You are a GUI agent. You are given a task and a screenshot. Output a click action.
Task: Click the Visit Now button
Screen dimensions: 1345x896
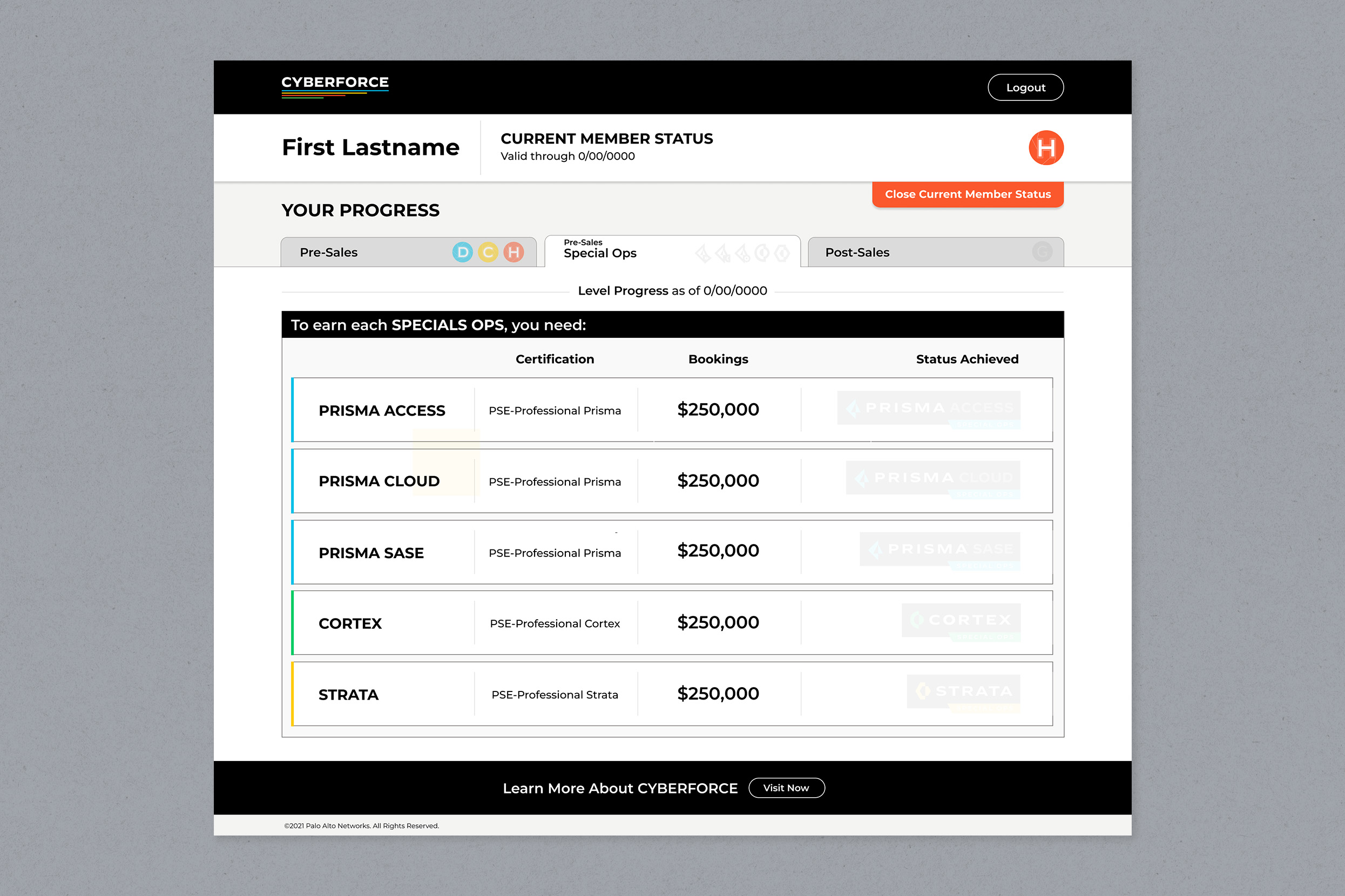coord(787,788)
